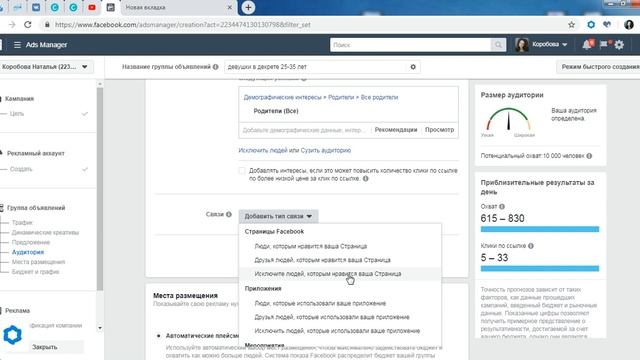Open the notifications bell

587,44
